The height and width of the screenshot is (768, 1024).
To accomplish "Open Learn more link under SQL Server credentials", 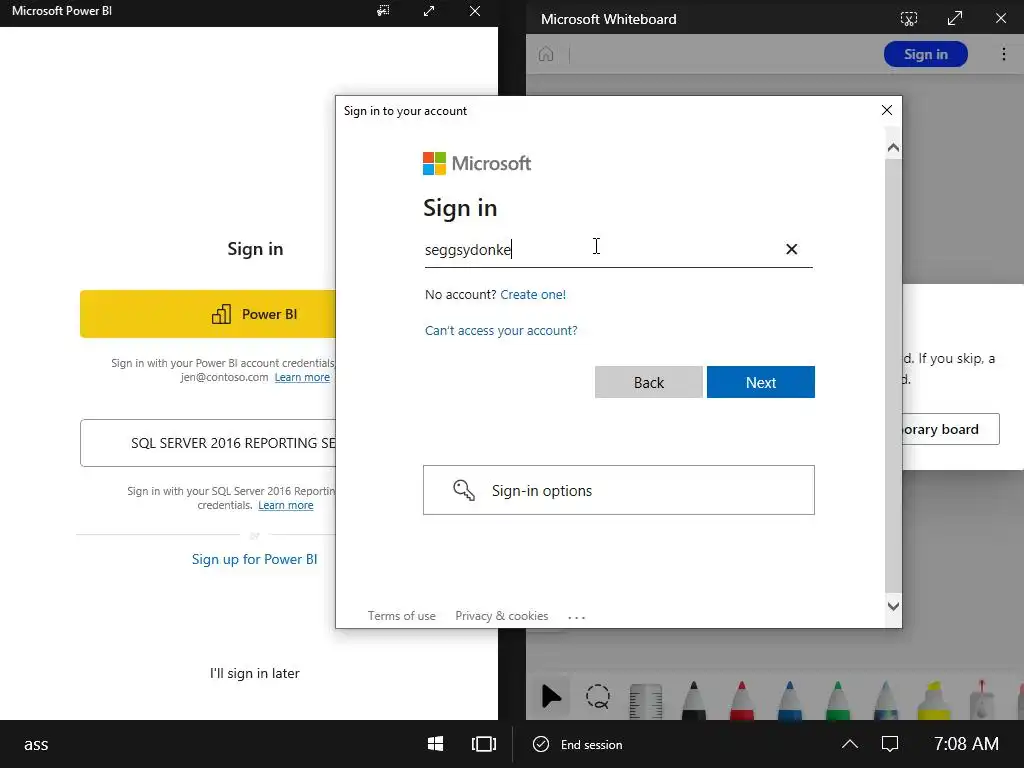I will [x=285, y=505].
